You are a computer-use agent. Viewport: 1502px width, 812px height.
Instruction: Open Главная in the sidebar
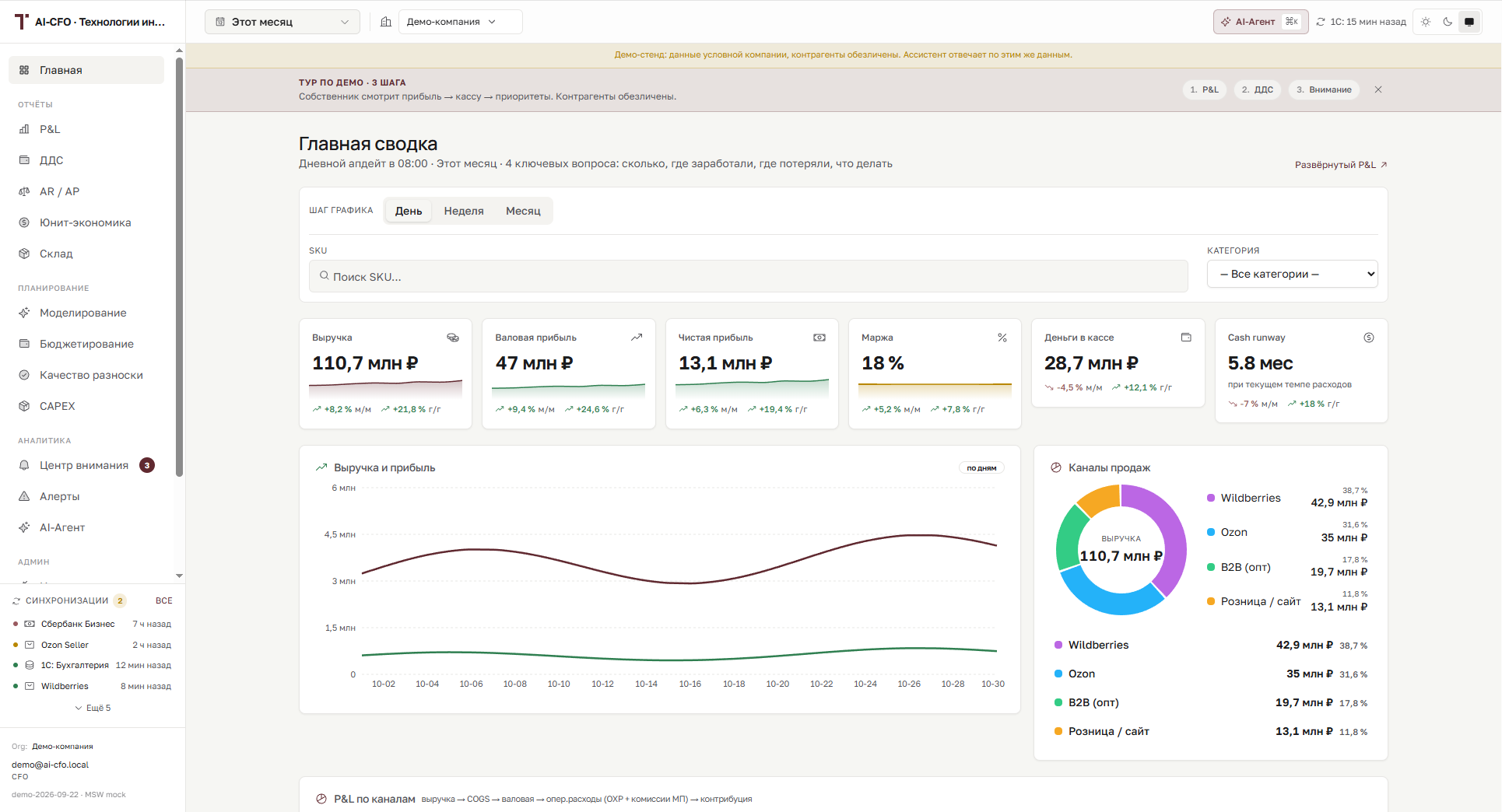(x=86, y=70)
